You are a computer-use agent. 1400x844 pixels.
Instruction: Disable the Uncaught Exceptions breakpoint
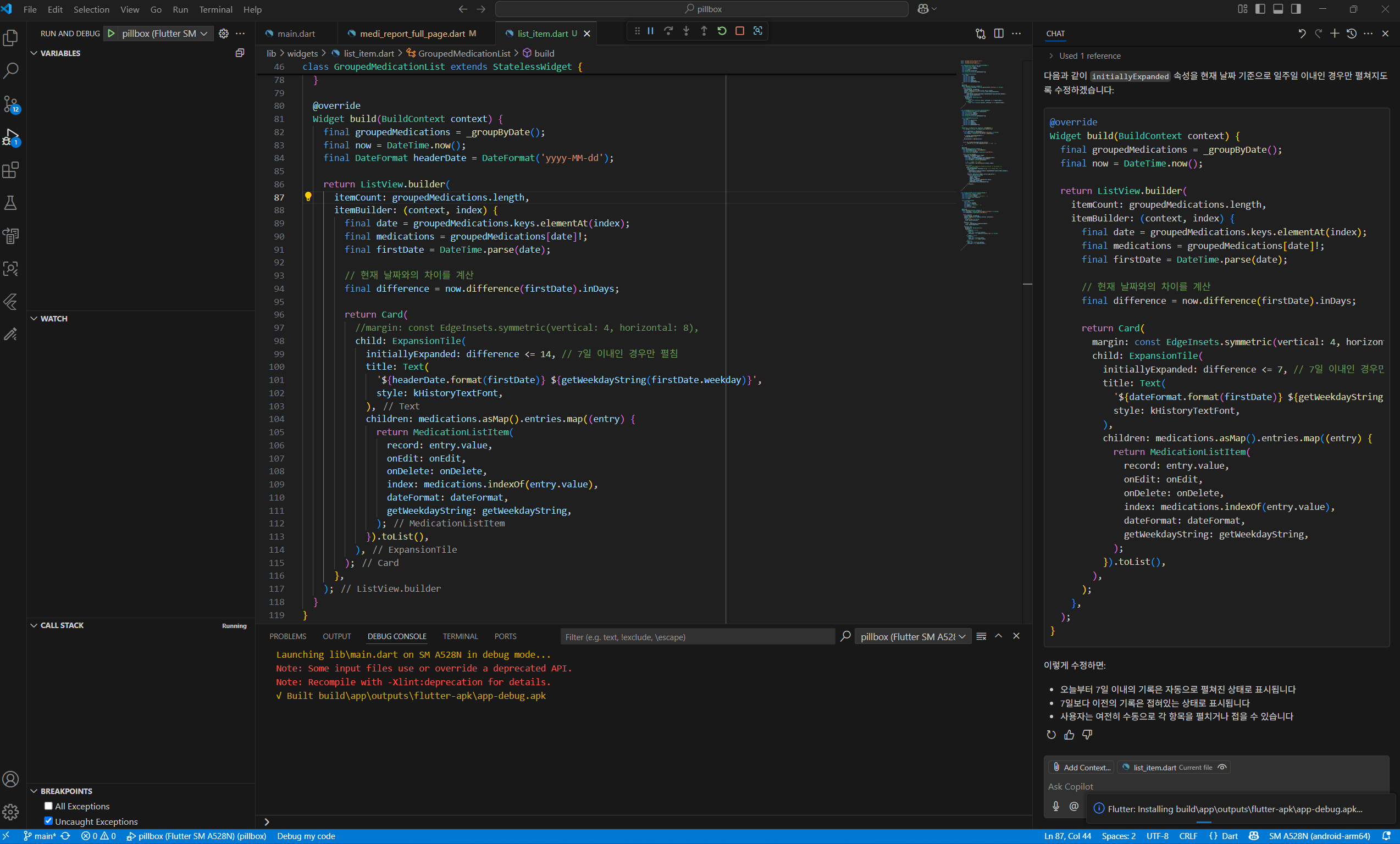pos(48,821)
